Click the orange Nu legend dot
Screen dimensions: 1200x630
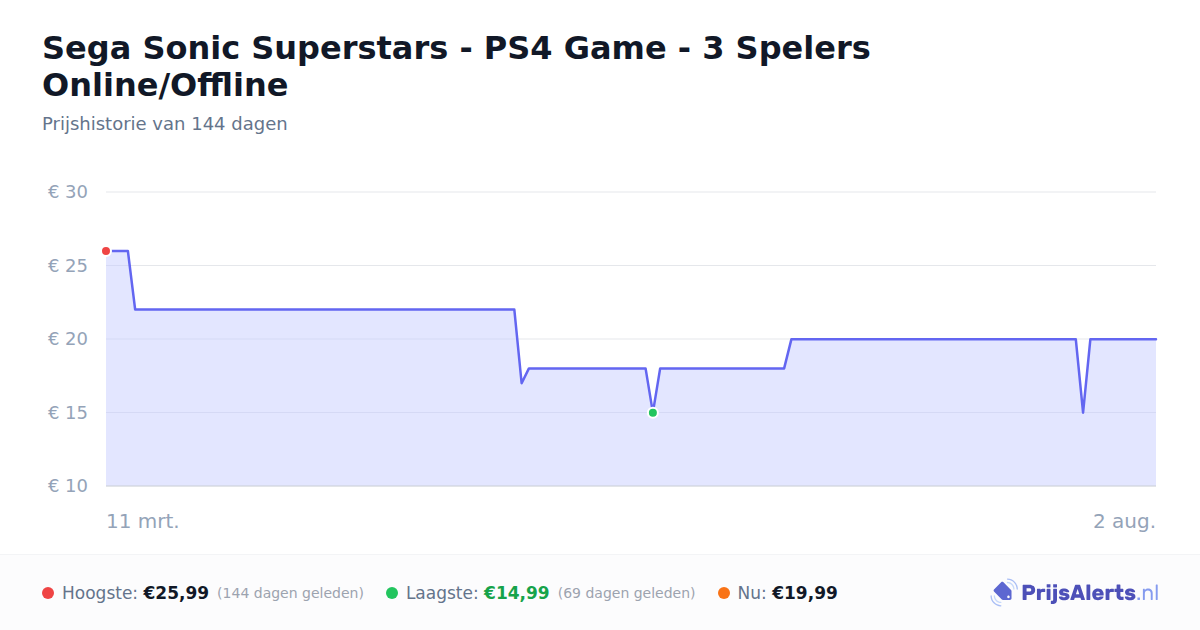click(x=724, y=593)
